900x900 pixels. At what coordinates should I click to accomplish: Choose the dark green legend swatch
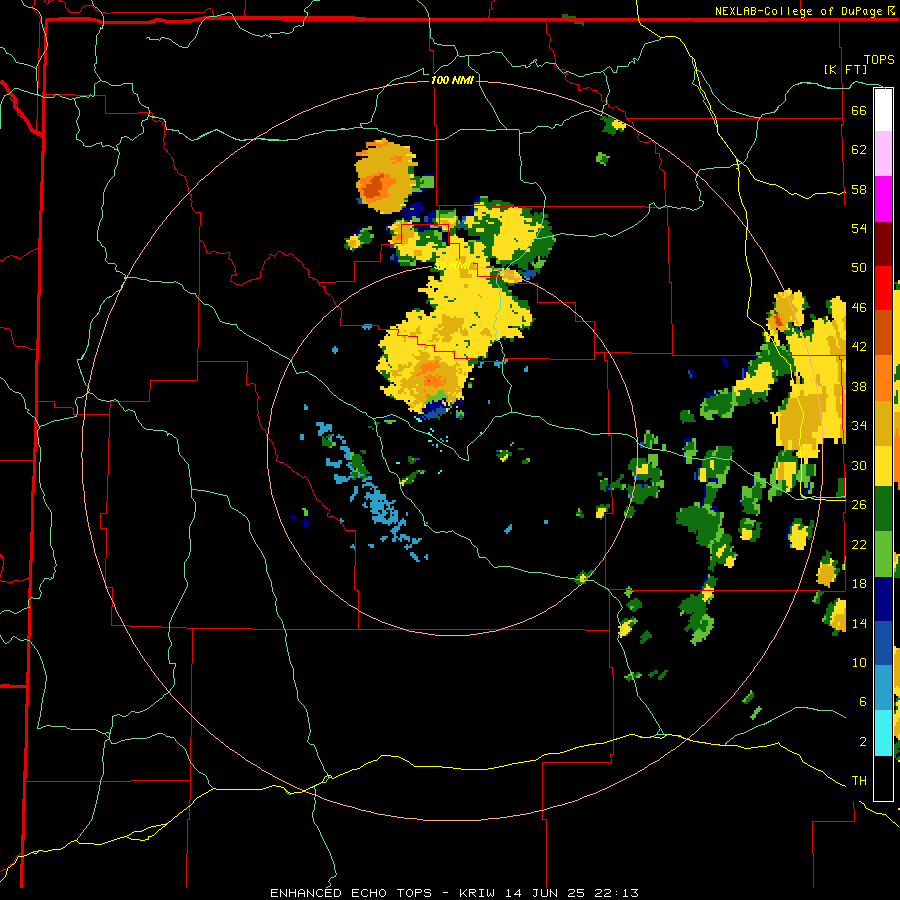tap(883, 509)
